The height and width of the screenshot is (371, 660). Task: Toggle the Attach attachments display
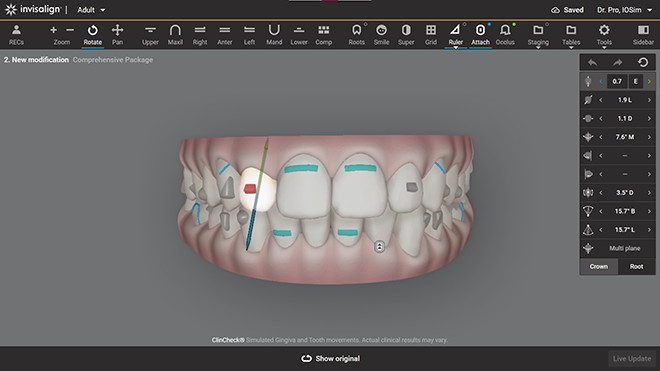tap(480, 35)
